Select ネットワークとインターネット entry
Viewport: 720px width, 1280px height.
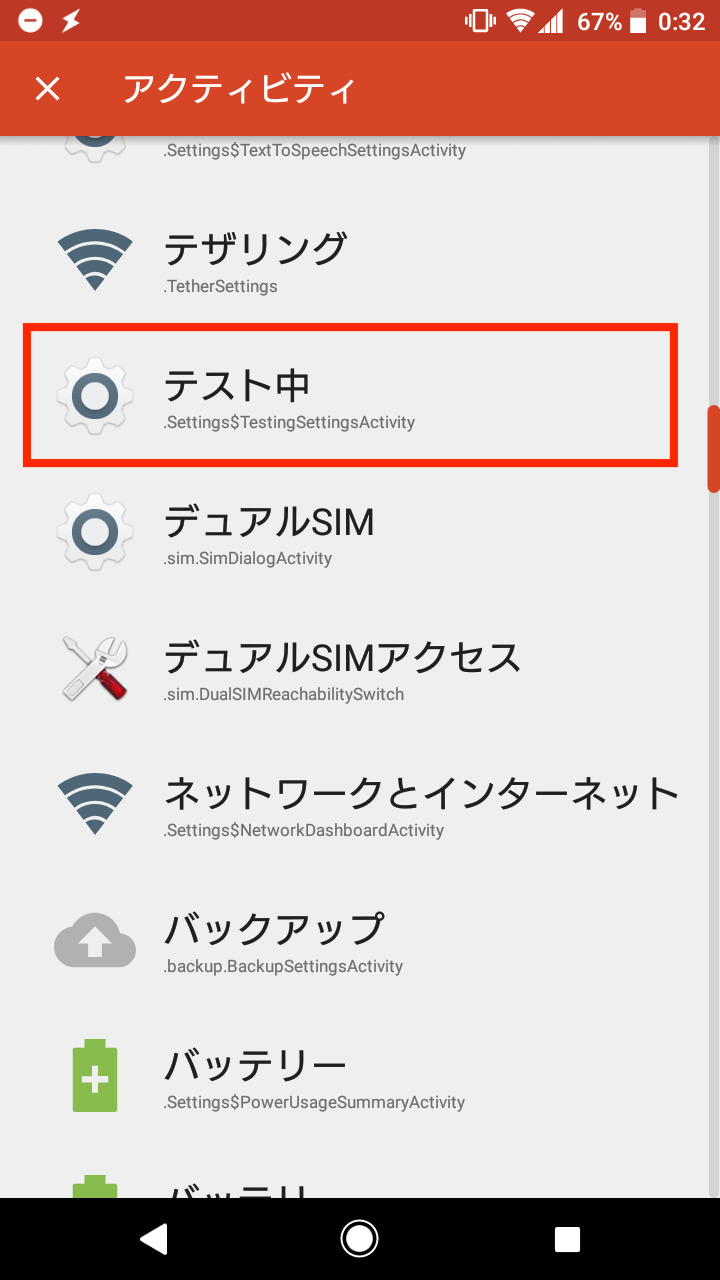[x=360, y=804]
